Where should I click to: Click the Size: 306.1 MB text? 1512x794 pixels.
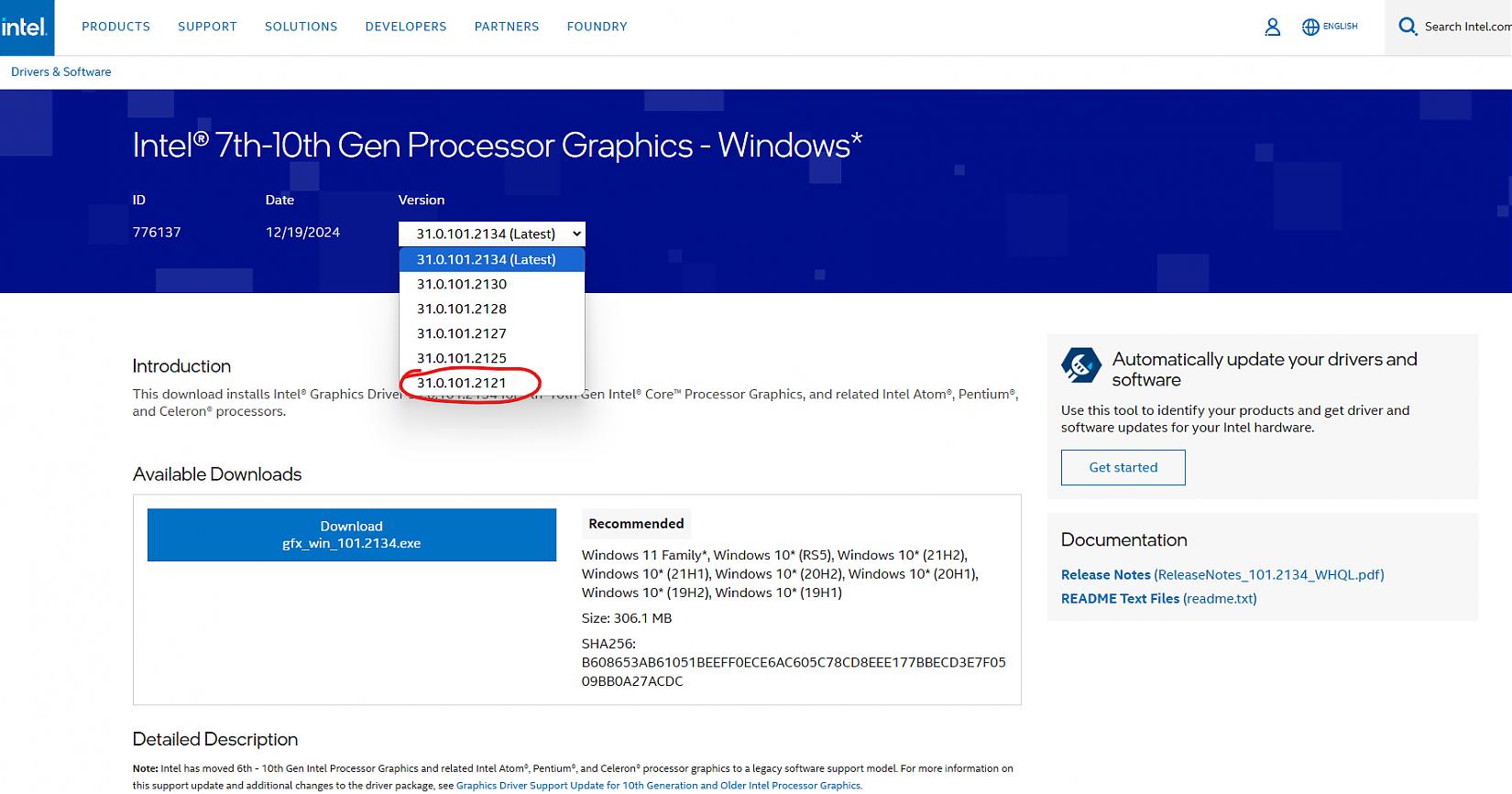[x=627, y=618]
